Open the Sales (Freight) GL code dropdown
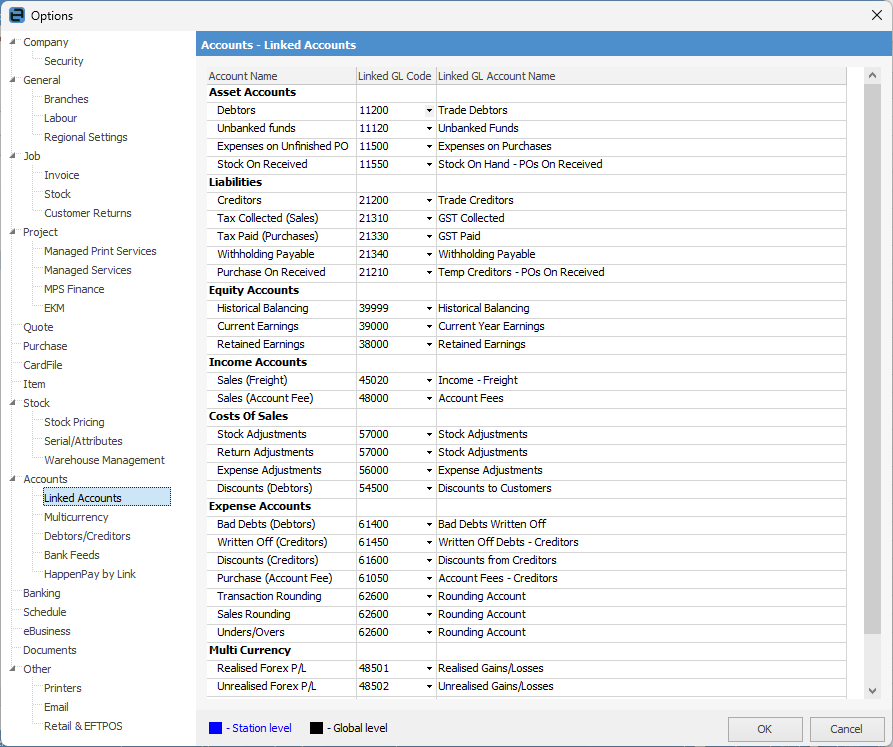 pyautogui.click(x=429, y=380)
